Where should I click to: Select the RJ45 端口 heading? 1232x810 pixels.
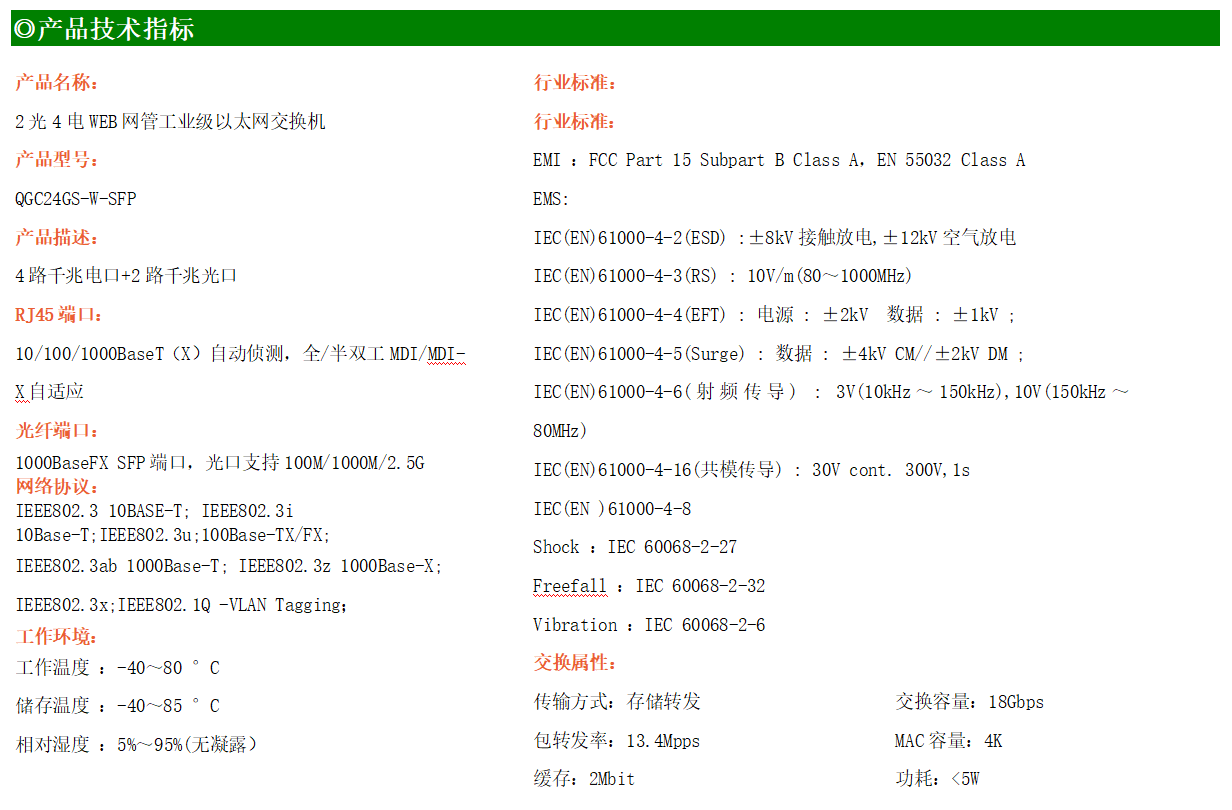click(59, 316)
